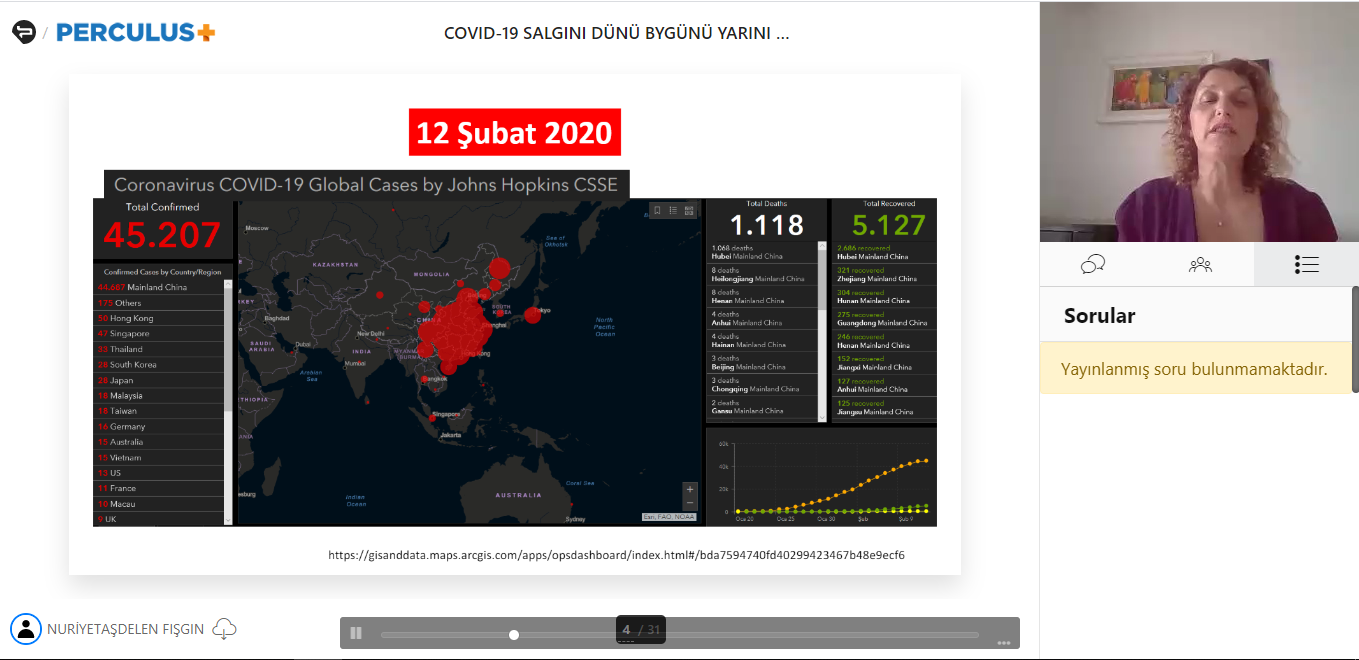Click the NURİYETAŞDELEN FIŞGIN user name
This screenshot has width=1359, height=660.
tap(125, 629)
